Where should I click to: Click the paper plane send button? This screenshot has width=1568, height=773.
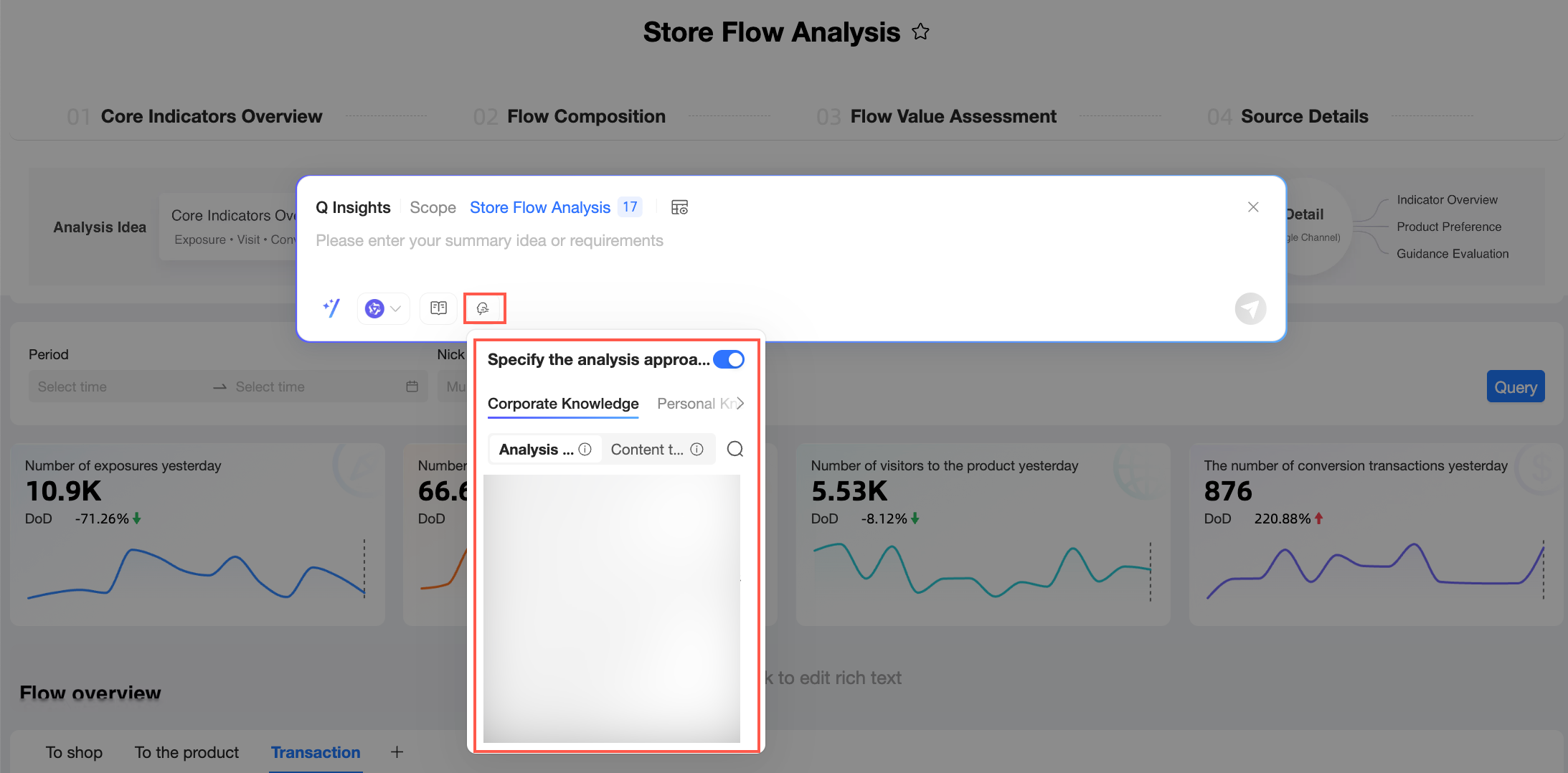point(1250,308)
